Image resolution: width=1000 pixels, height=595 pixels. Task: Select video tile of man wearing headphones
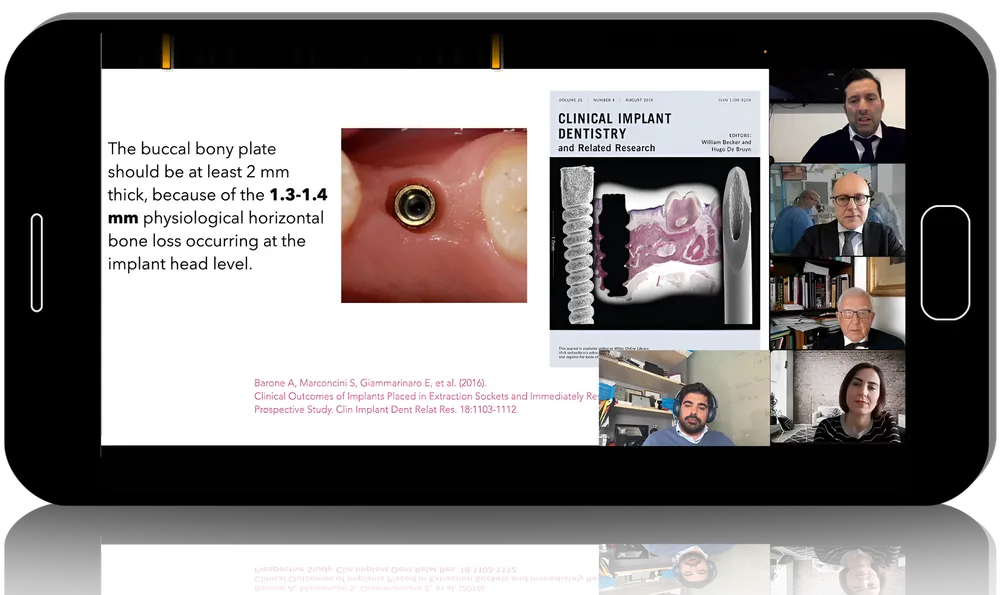coord(684,397)
